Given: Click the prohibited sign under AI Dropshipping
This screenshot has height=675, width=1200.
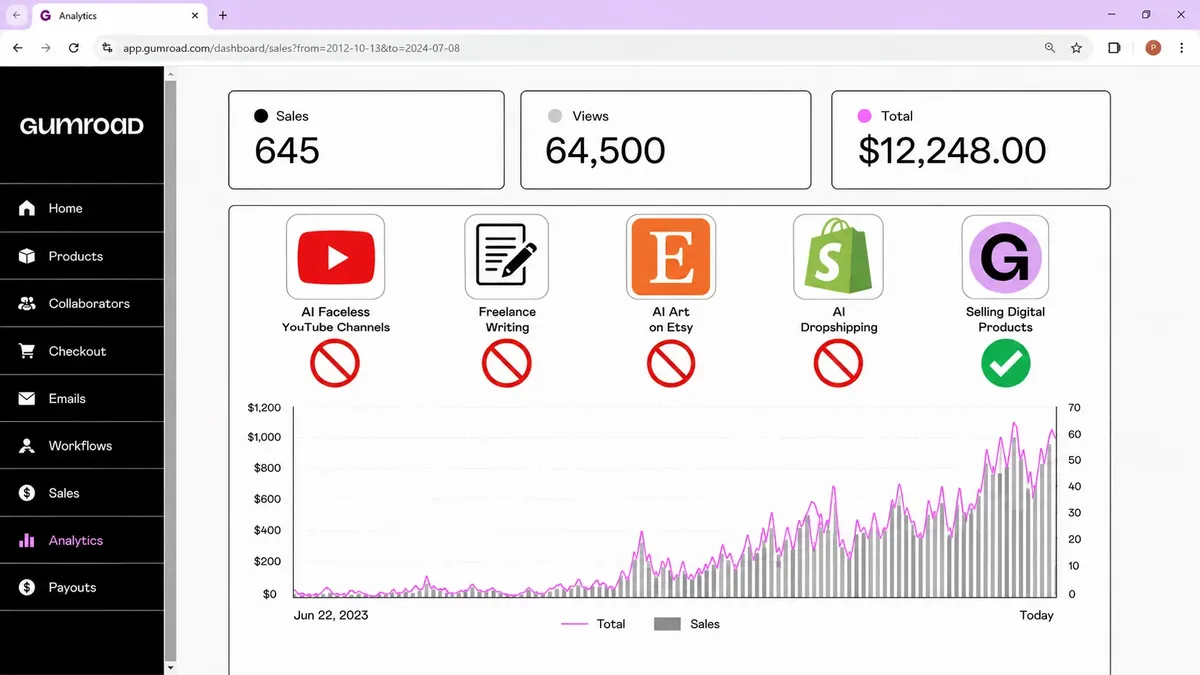Looking at the screenshot, I should point(838,364).
